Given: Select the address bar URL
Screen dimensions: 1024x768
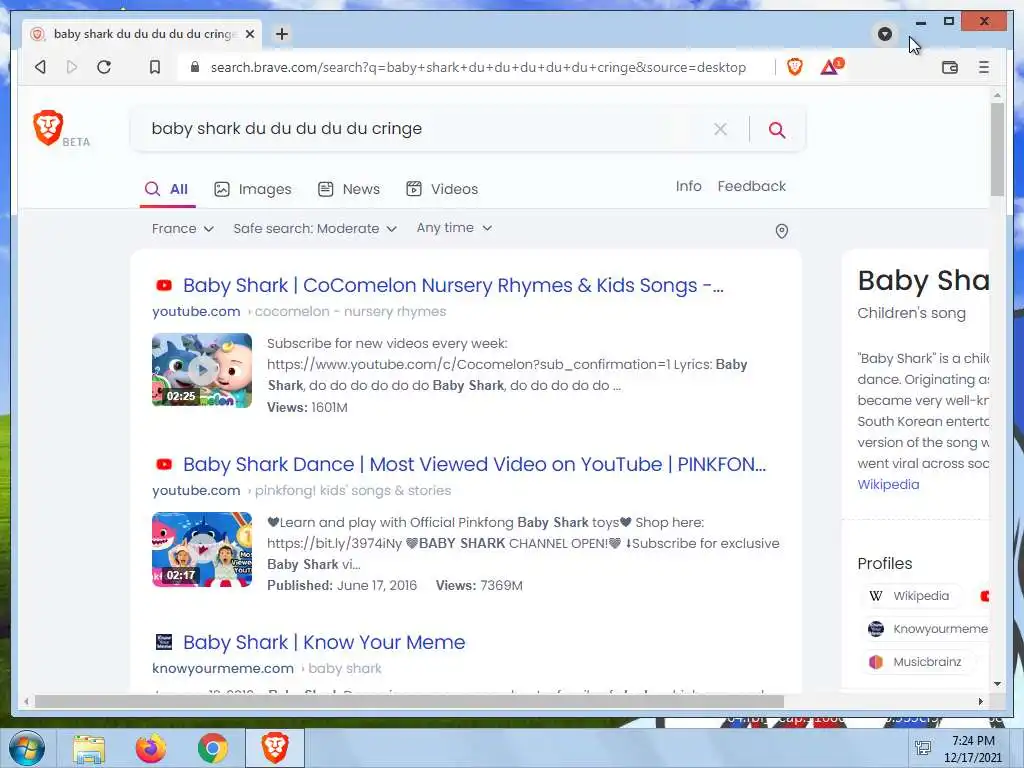Looking at the screenshot, I should (x=478, y=67).
